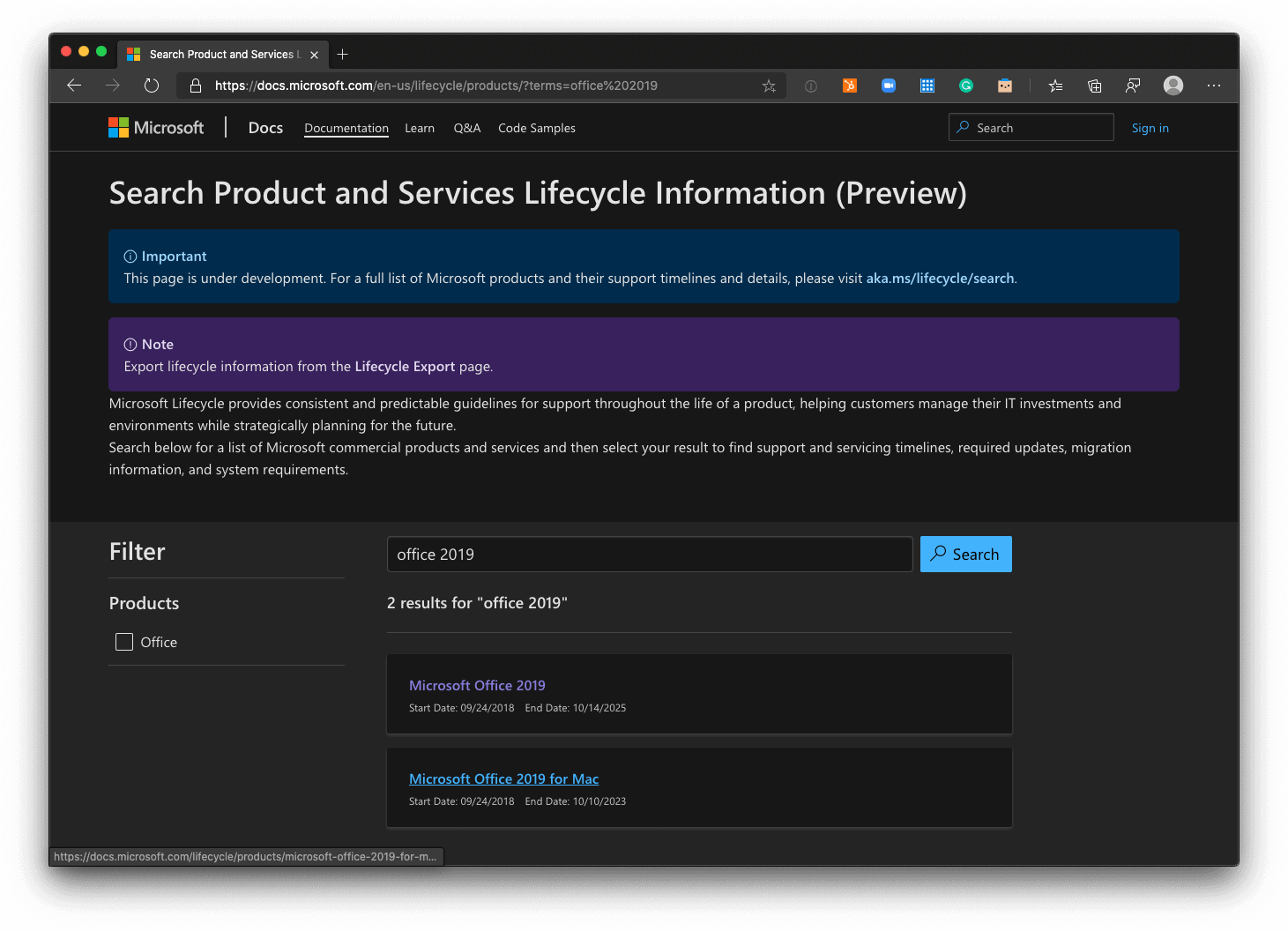Select the Search Product and Services tab
The height and width of the screenshot is (931, 1288).
[x=224, y=55]
